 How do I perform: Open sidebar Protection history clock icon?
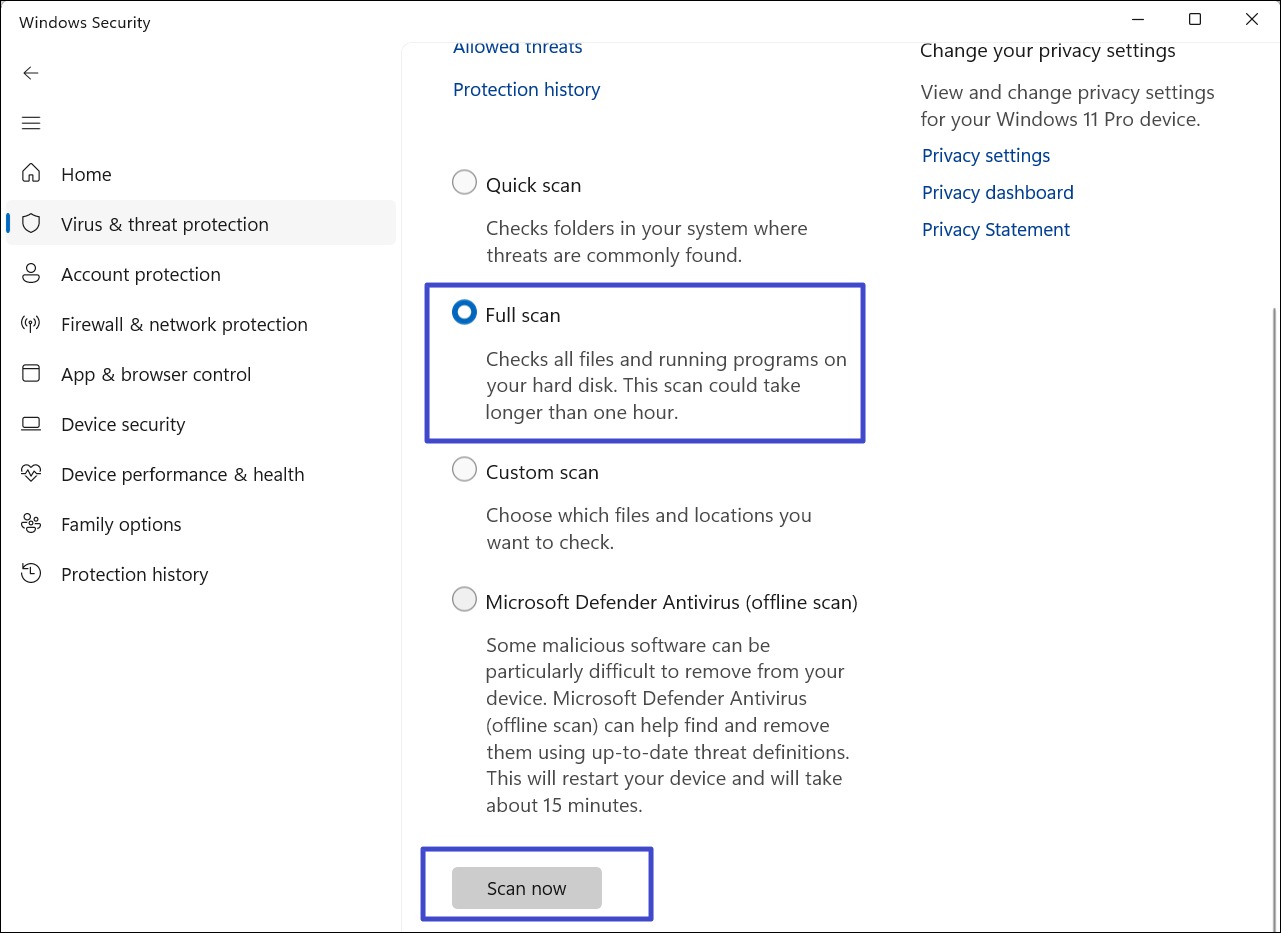coord(31,574)
